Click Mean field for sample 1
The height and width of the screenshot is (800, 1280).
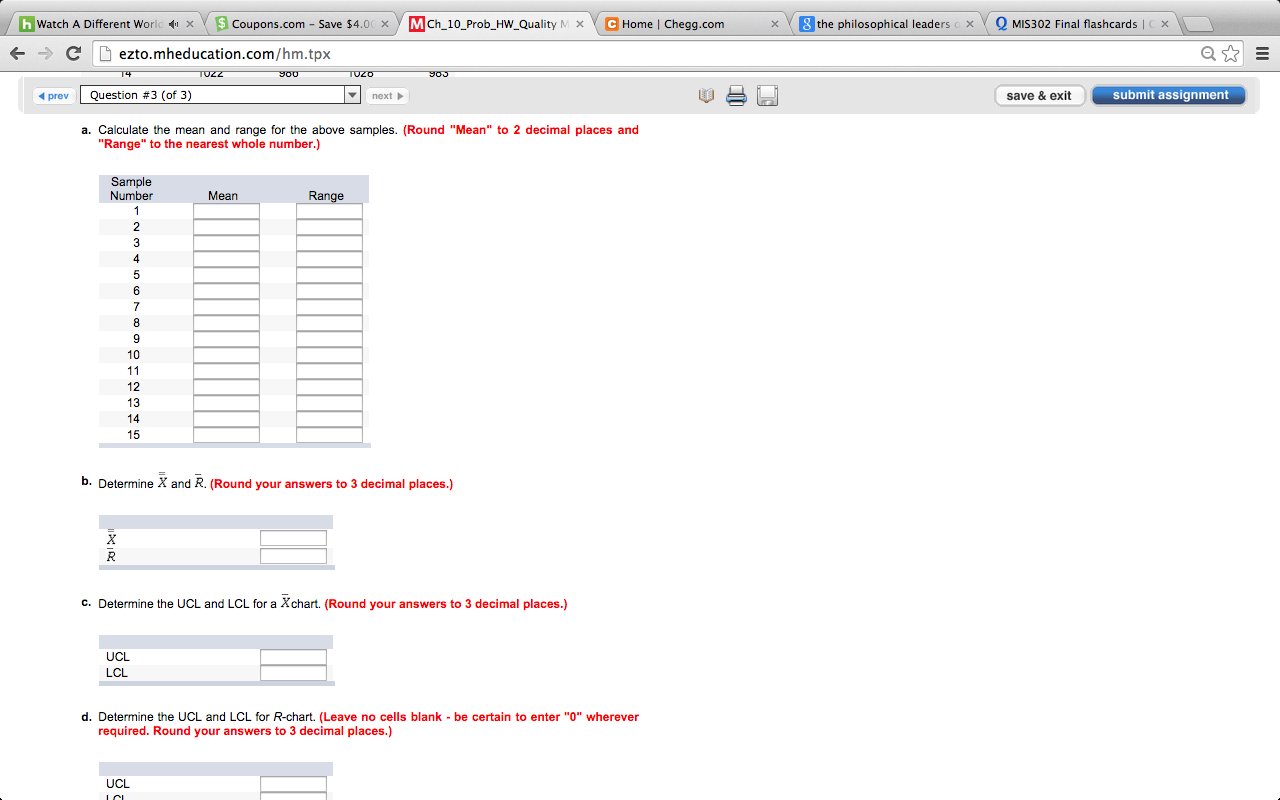226,211
